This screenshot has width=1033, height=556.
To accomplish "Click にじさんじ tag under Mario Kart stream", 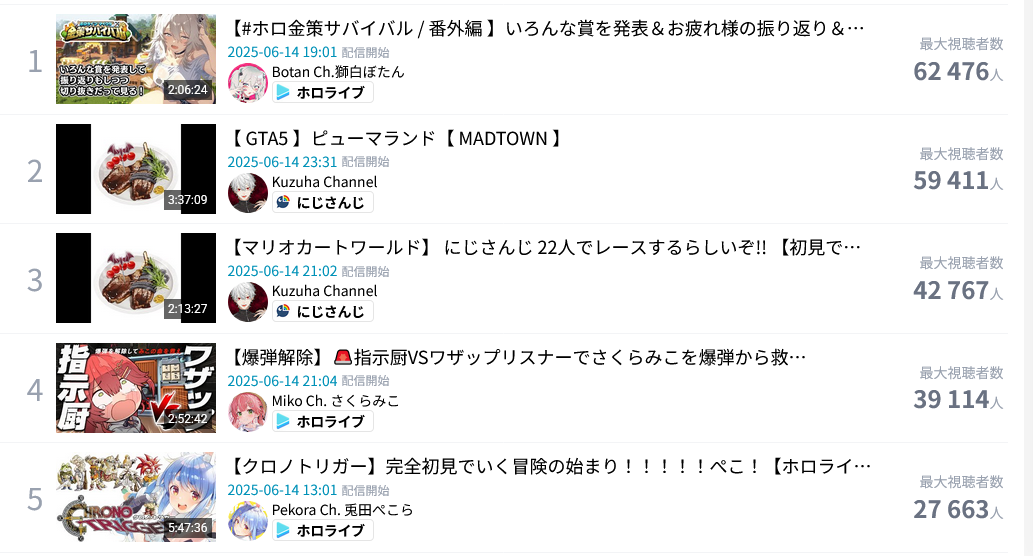I will (x=323, y=312).
